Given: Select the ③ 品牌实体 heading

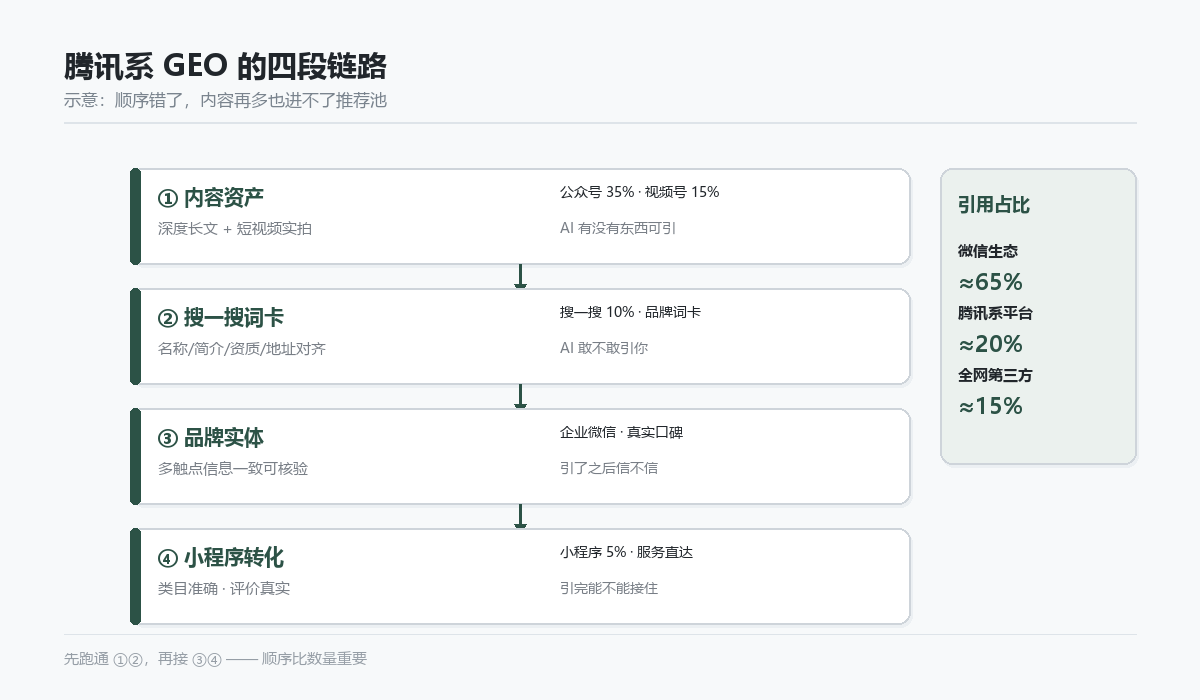Looking at the screenshot, I should pyautogui.click(x=211, y=438).
